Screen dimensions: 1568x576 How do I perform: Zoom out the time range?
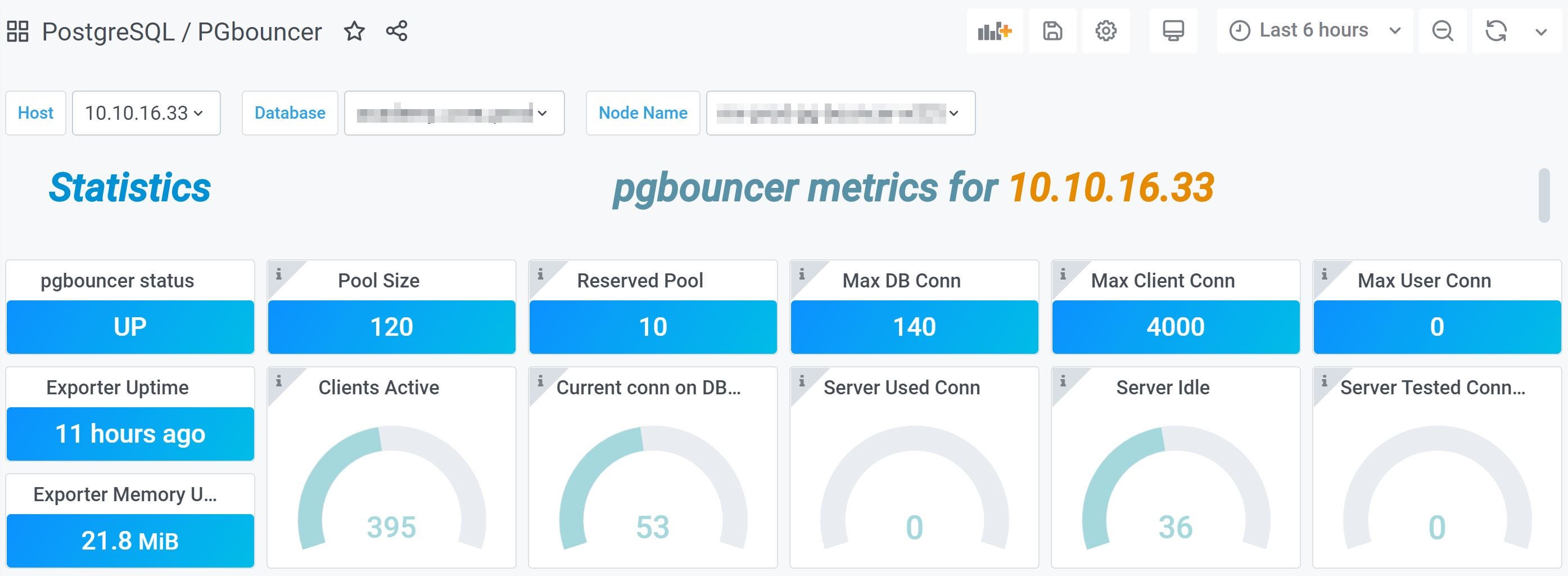[1442, 30]
